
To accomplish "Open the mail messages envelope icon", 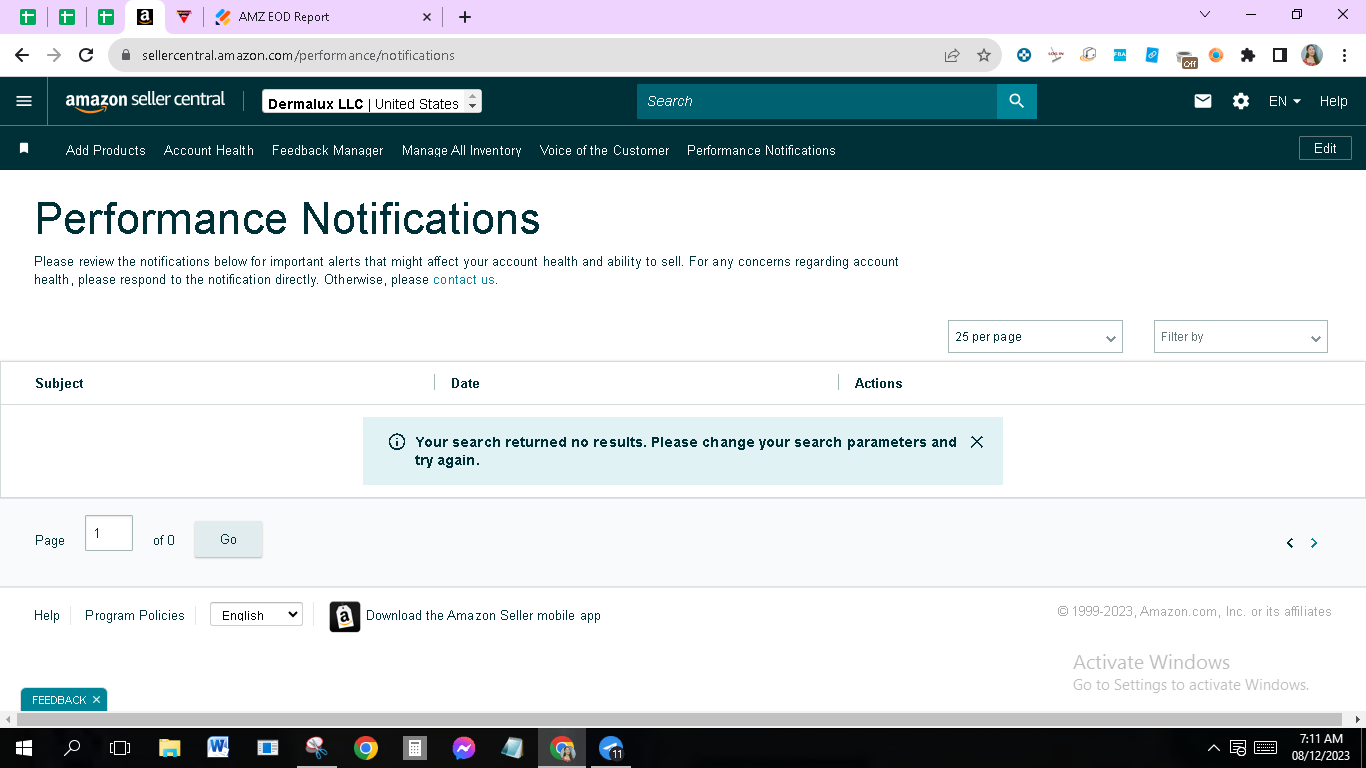I will pos(1203,101).
